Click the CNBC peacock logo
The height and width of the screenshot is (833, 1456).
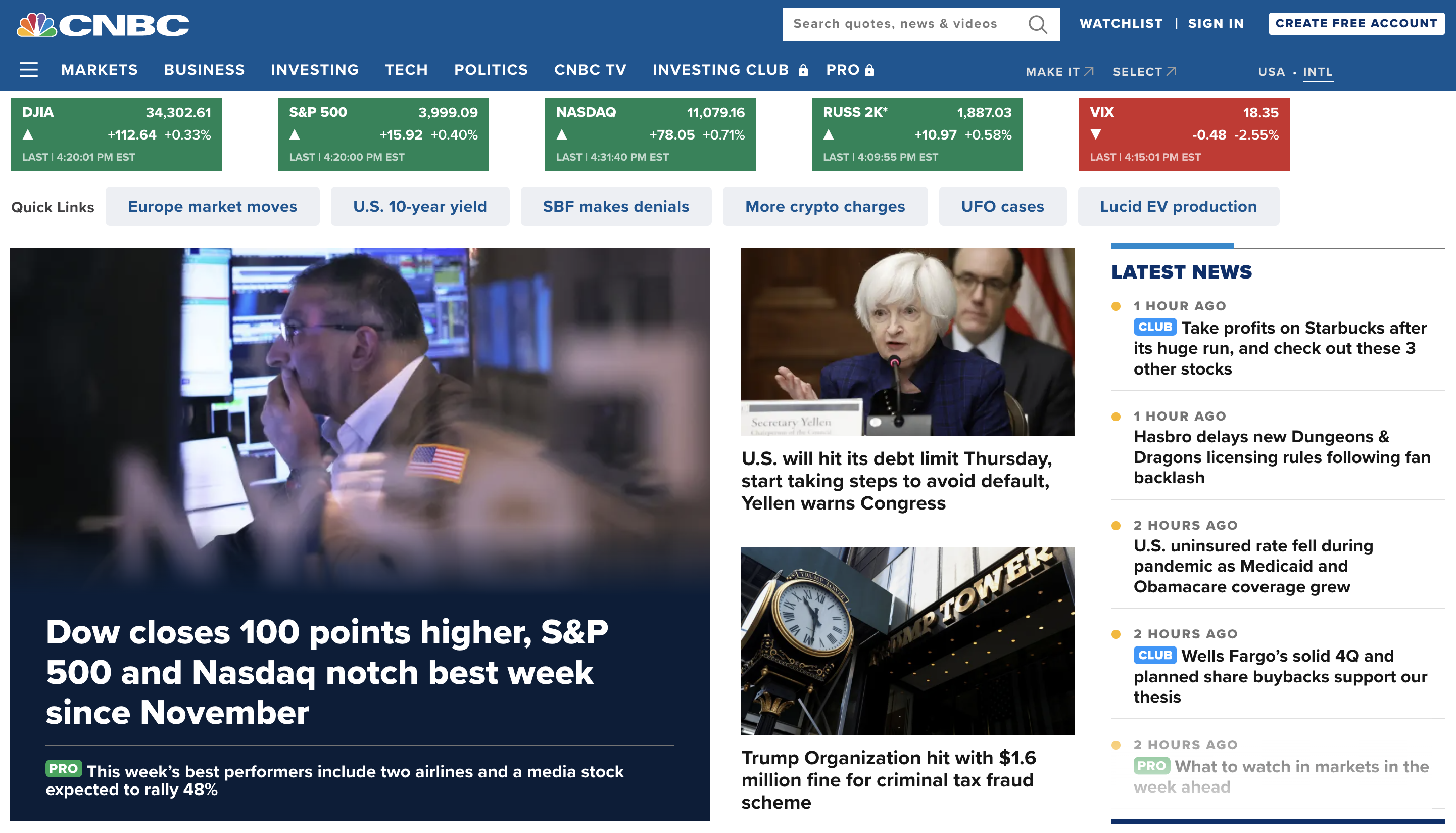coord(103,25)
